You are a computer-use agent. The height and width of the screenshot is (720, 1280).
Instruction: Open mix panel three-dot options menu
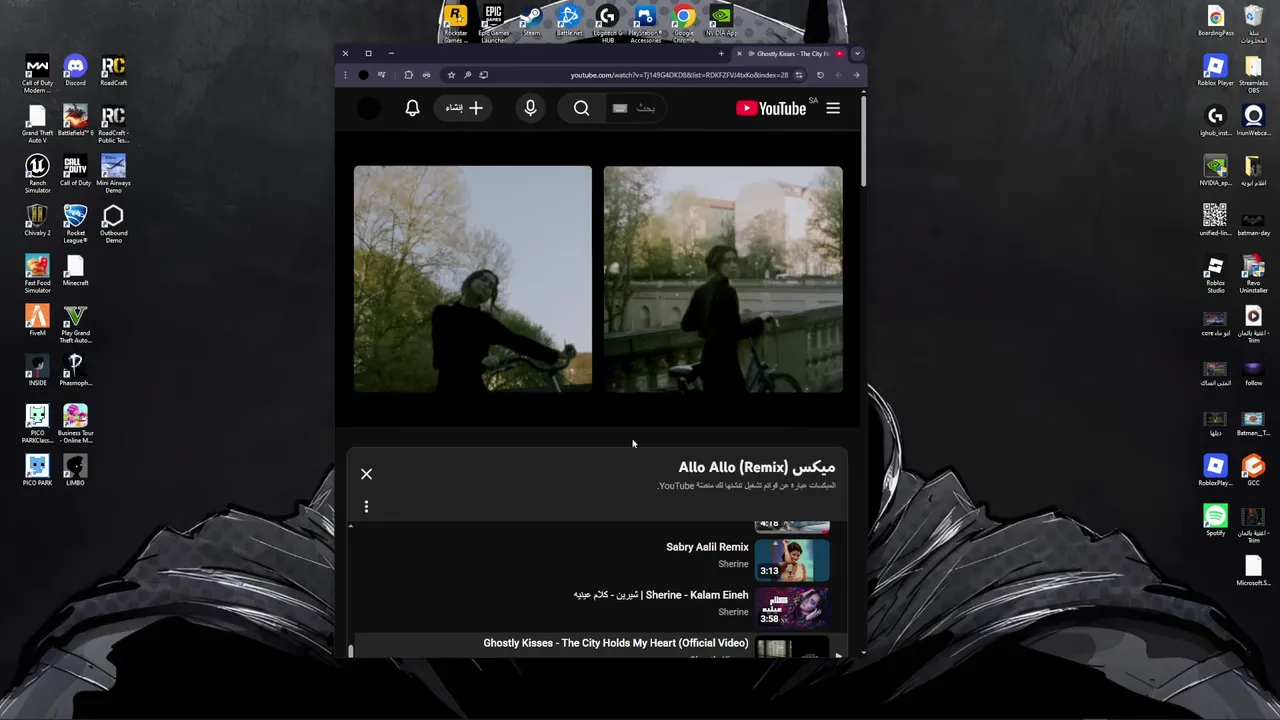[366, 507]
